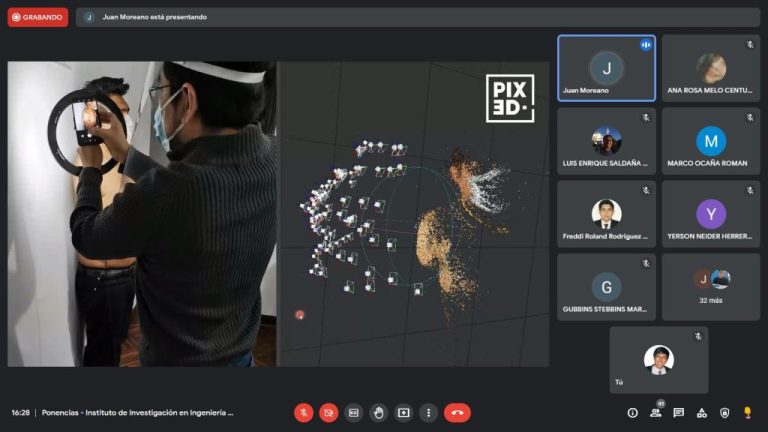Open the meeting details info icon
Viewport: 768px width, 432px height.
(x=632, y=412)
